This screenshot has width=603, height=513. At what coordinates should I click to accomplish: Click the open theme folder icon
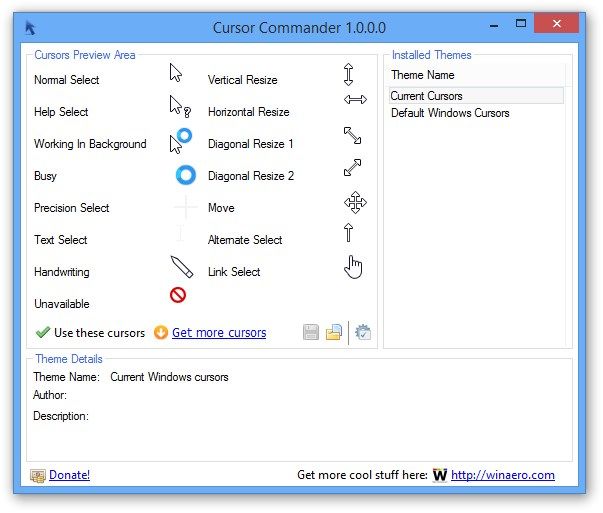coord(334,332)
